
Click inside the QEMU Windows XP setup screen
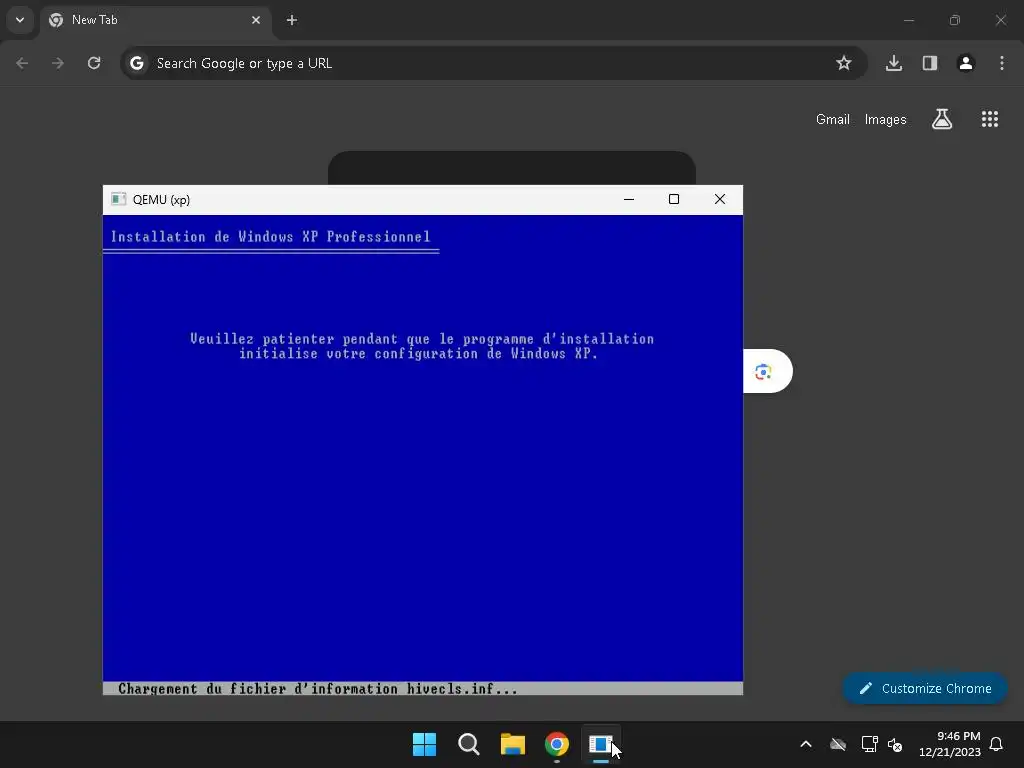(423, 455)
